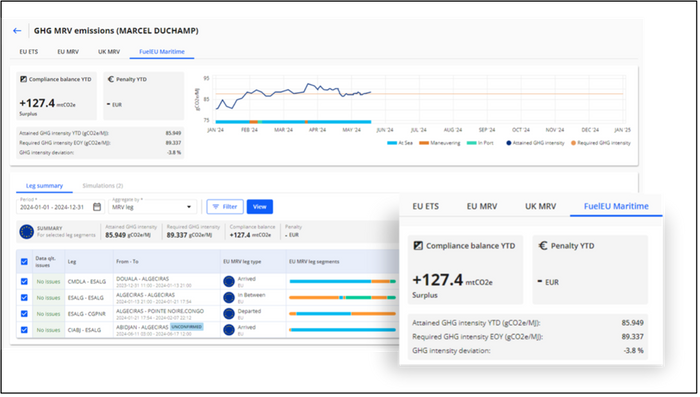Click the ESALG - CGPNR leg cell
The height and width of the screenshot is (397, 700).
tap(87, 314)
